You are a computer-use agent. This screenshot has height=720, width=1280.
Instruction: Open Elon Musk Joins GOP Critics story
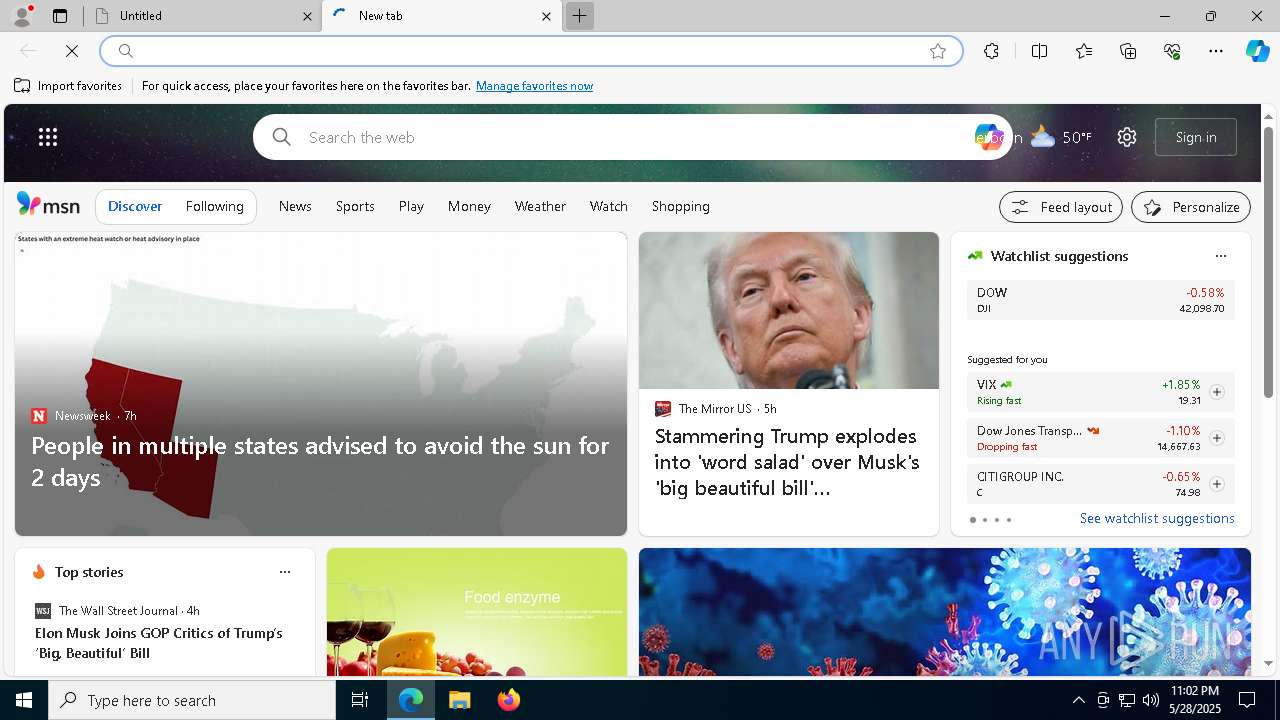[x=158, y=643]
